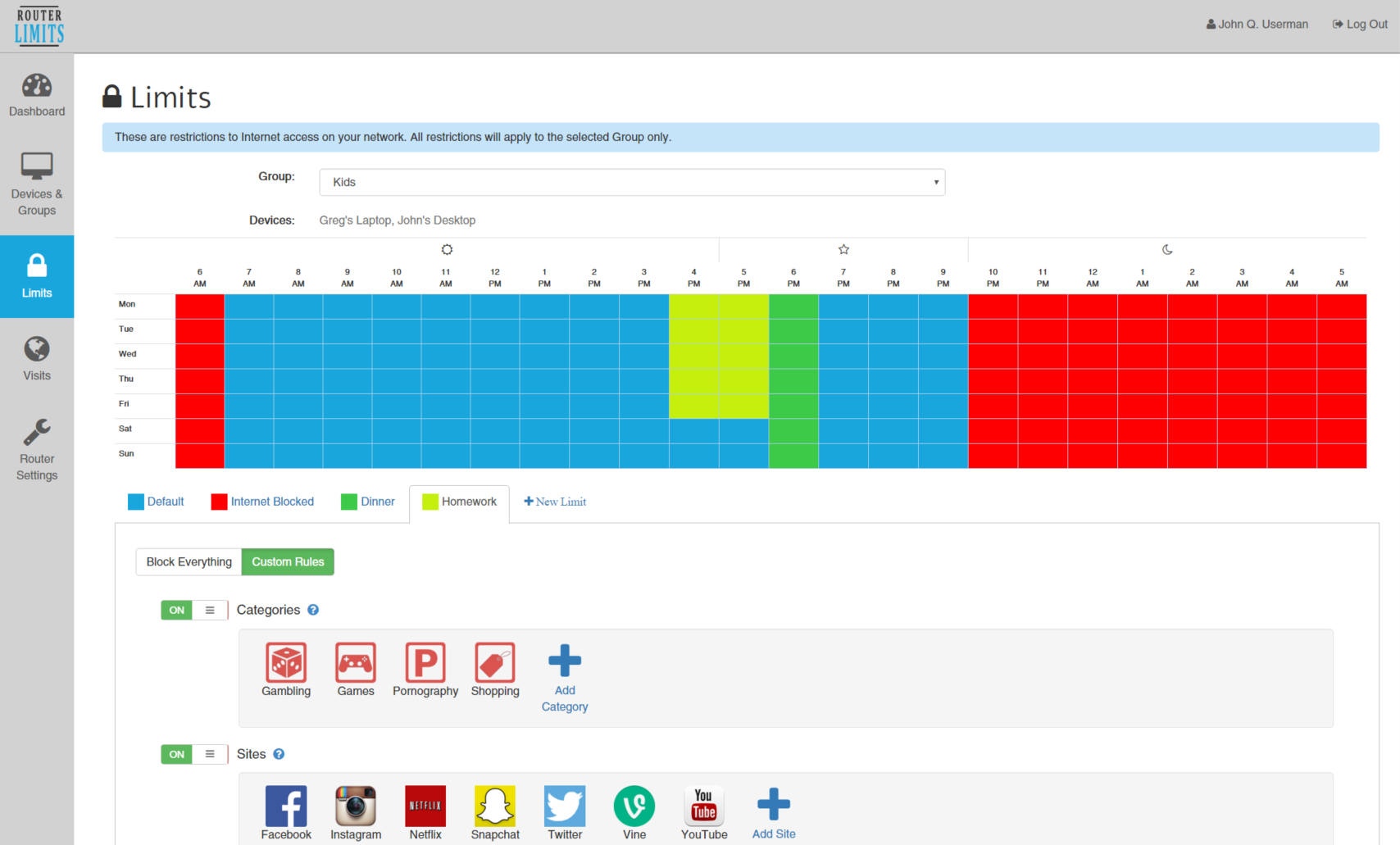Click the Netflix site icon
The image size is (1400, 845).
point(425,806)
